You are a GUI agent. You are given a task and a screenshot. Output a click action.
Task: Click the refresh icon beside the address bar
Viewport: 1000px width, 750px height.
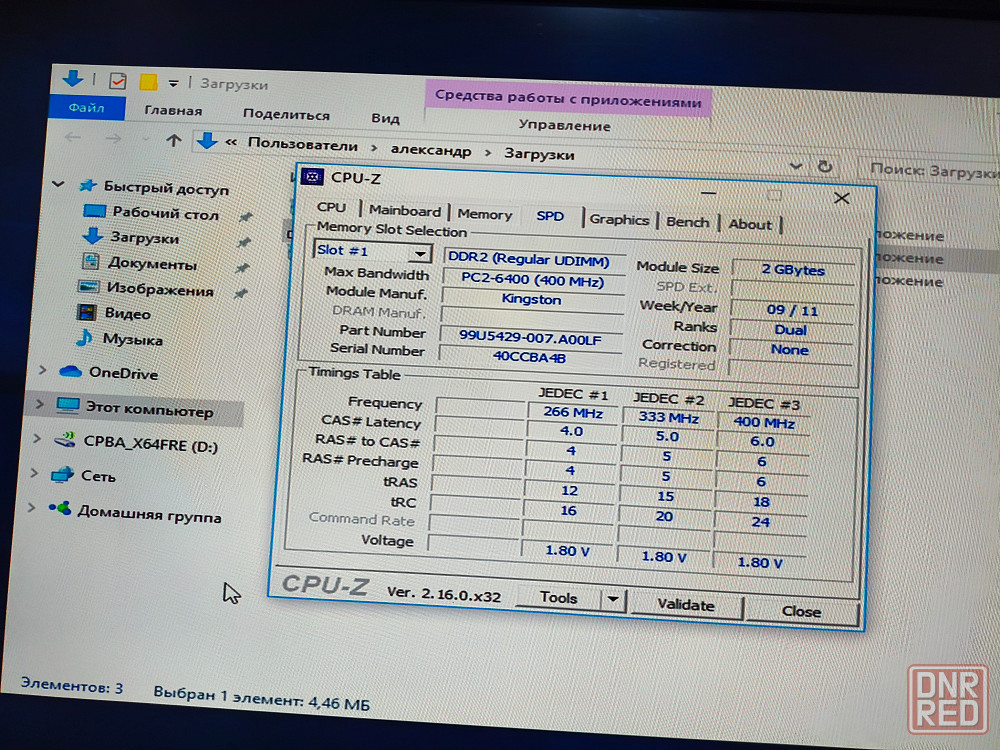[824, 167]
